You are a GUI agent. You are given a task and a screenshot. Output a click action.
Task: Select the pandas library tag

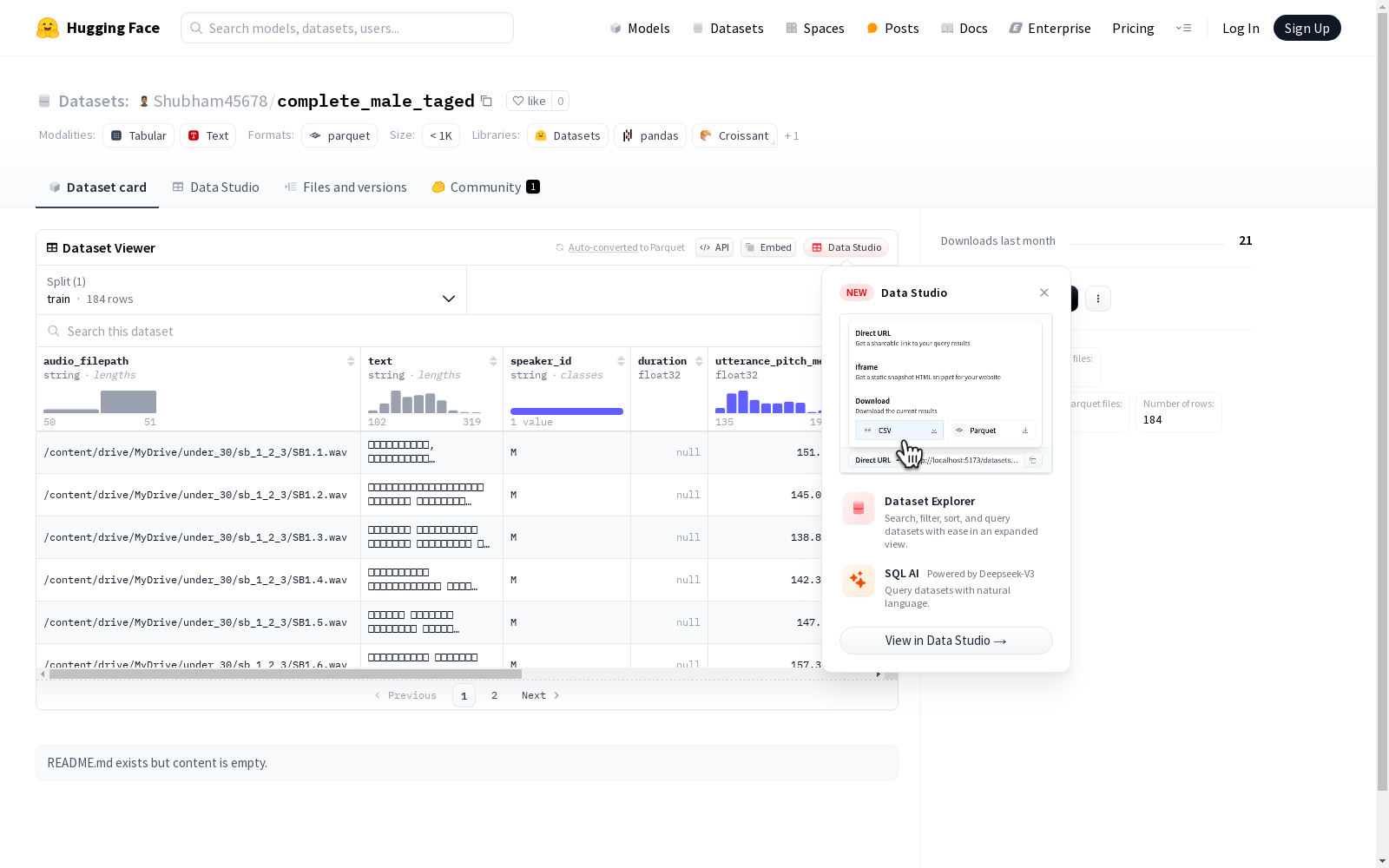coord(650,135)
